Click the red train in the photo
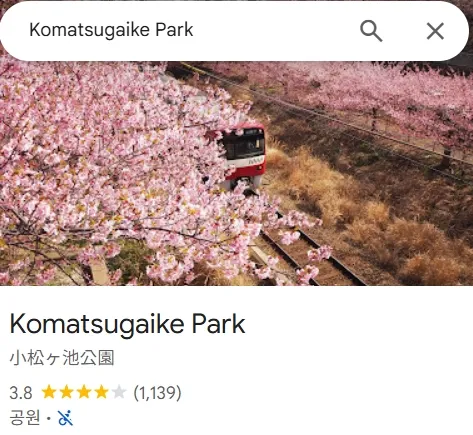This screenshot has height=435, width=473. pyautogui.click(x=244, y=155)
